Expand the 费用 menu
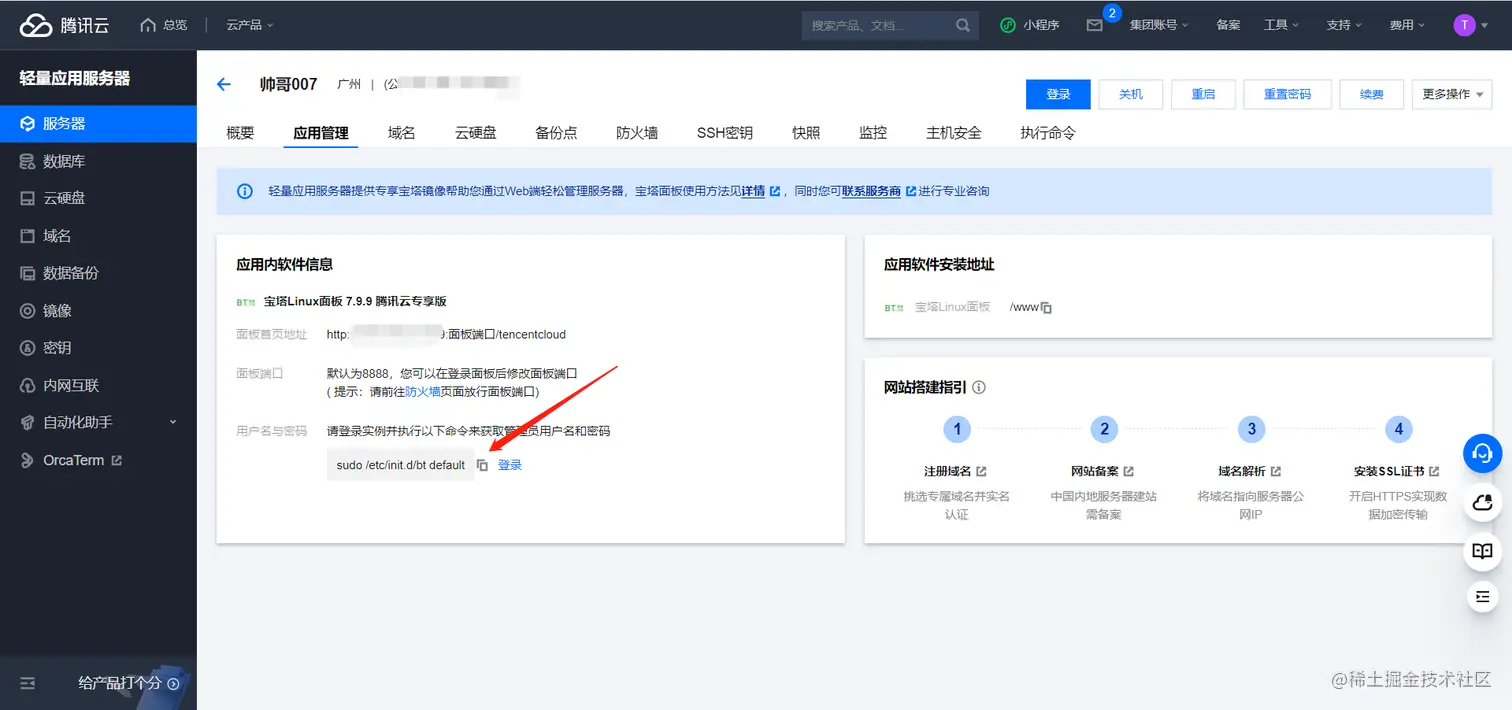The height and width of the screenshot is (710, 1512). tap(1407, 25)
